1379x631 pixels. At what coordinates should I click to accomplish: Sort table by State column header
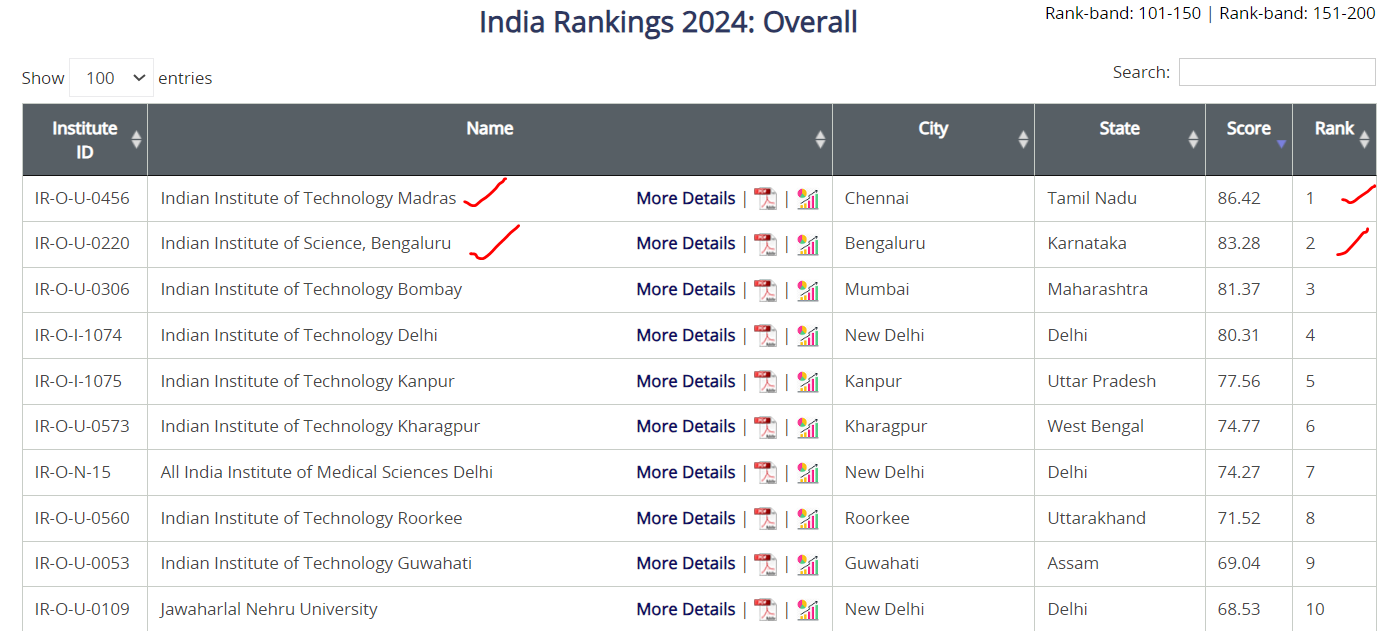click(1120, 140)
